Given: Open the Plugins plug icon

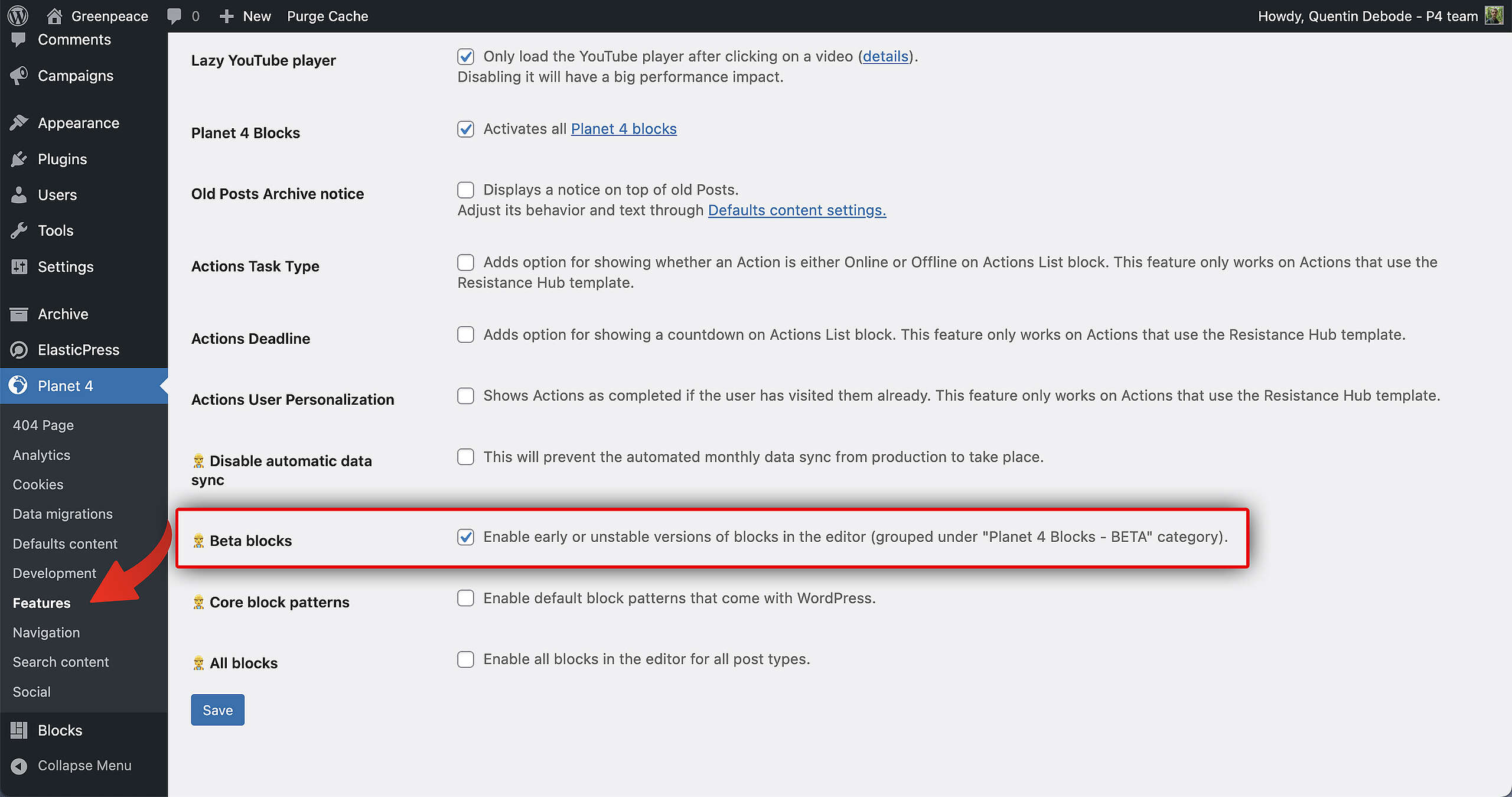Looking at the screenshot, I should (19, 159).
